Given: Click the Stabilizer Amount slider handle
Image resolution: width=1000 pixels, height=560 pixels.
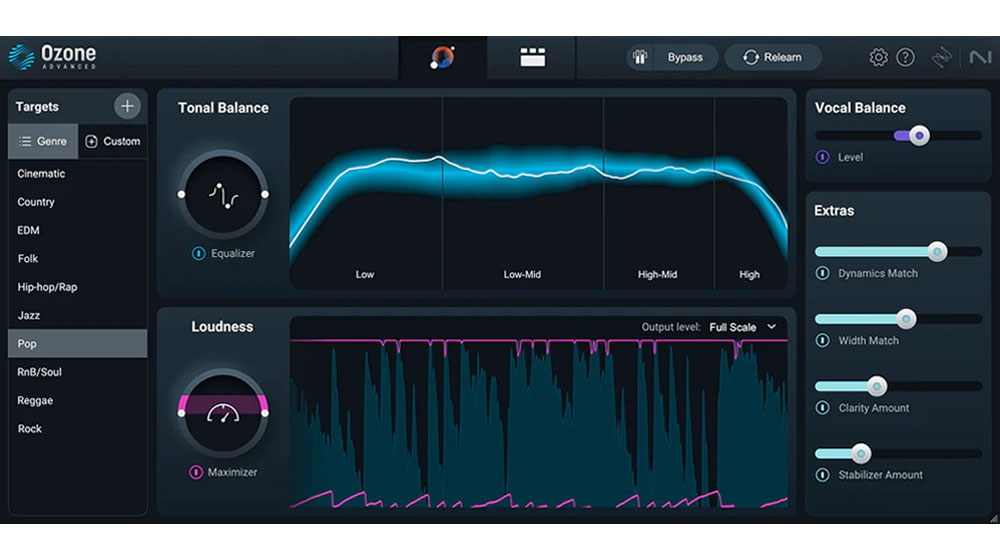Looking at the screenshot, I should click(x=861, y=453).
